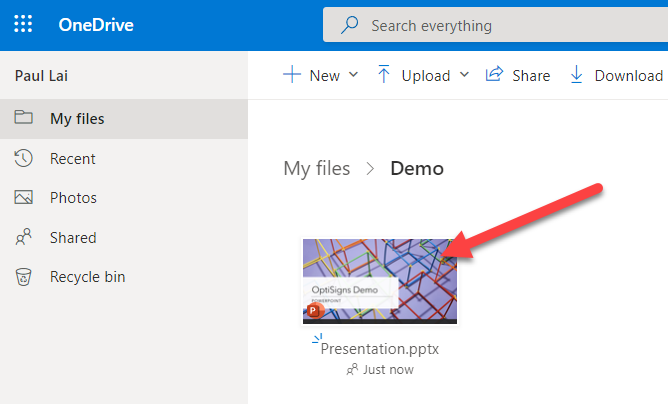Image resolution: width=668 pixels, height=404 pixels.
Task: Click the search magnifier icon
Action: pos(349,25)
